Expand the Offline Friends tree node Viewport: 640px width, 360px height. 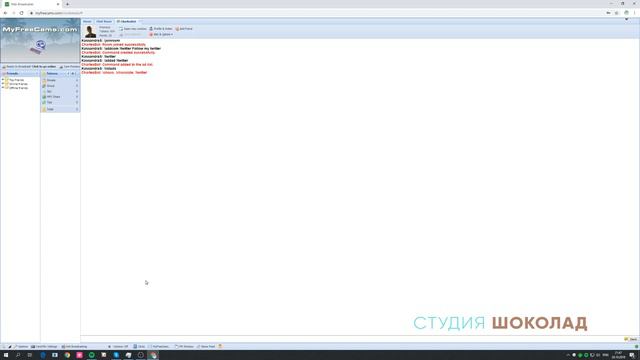(x=3, y=88)
